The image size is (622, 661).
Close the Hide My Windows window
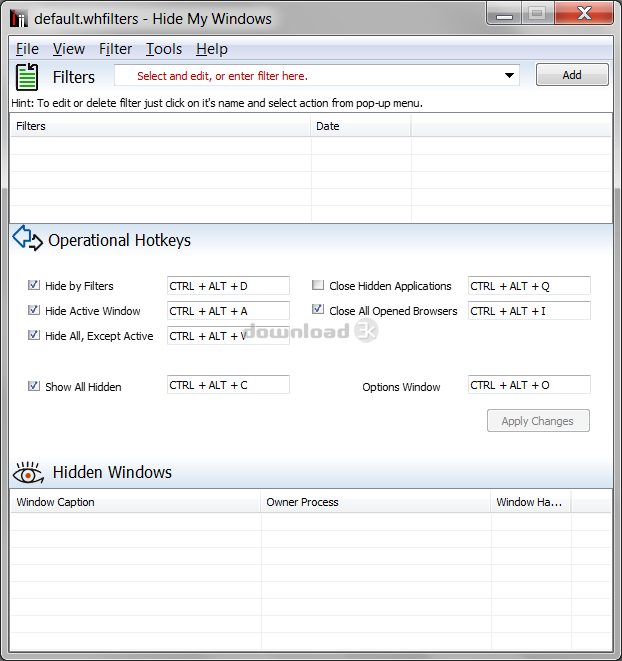584,13
